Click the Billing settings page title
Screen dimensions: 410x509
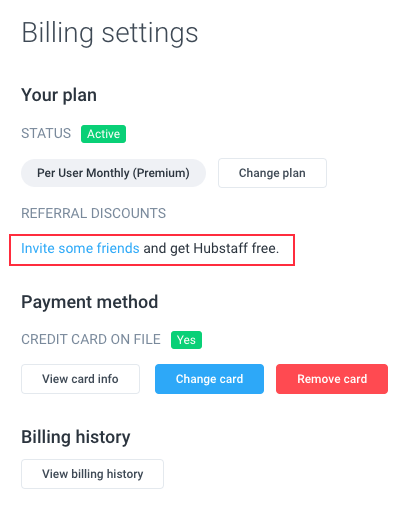pos(110,33)
